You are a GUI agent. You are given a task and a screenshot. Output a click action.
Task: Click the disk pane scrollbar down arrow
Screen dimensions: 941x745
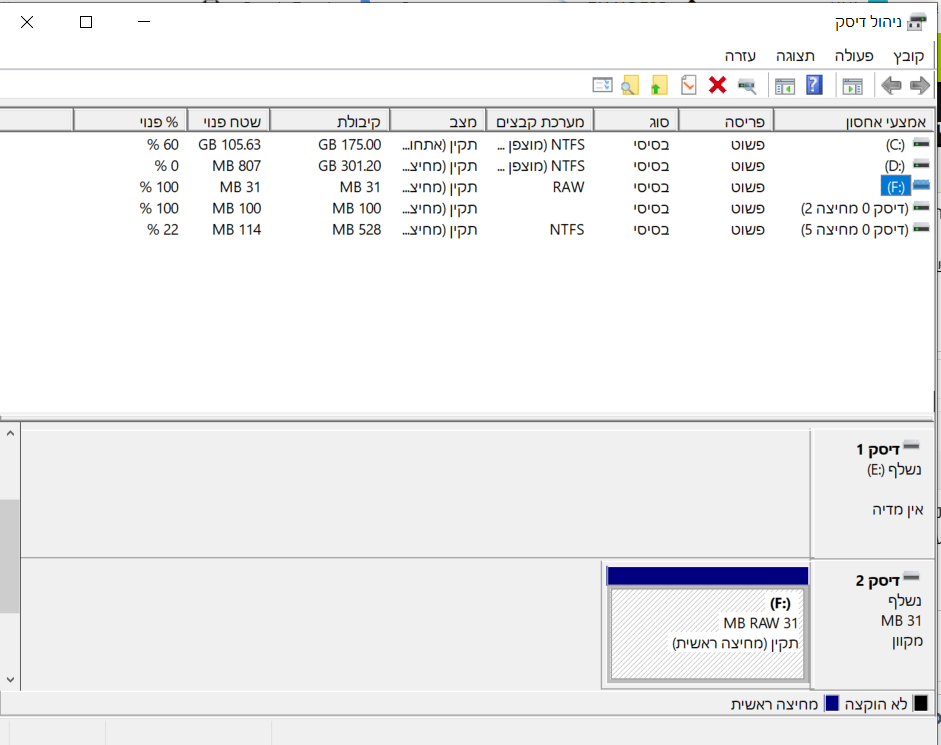[x=10, y=680]
